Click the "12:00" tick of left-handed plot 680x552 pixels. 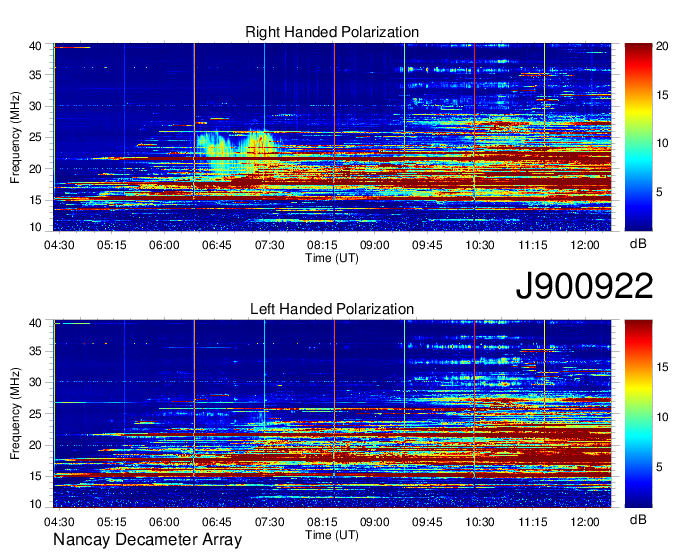coord(585,521)
